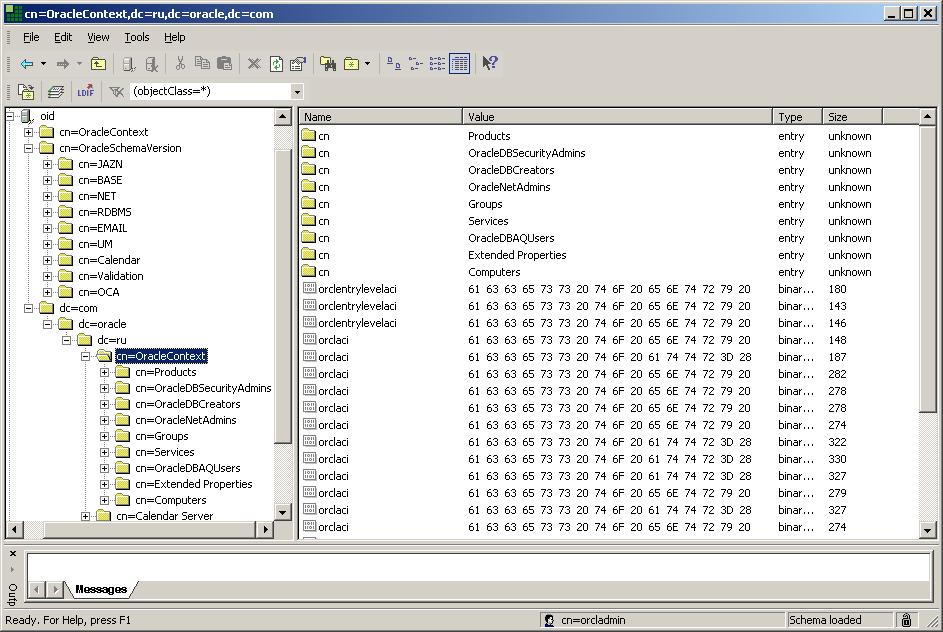This screenshot has width=943, height=632.
Task: Click cn=orcladmin in the status bar
Action: tap(593, 620)
